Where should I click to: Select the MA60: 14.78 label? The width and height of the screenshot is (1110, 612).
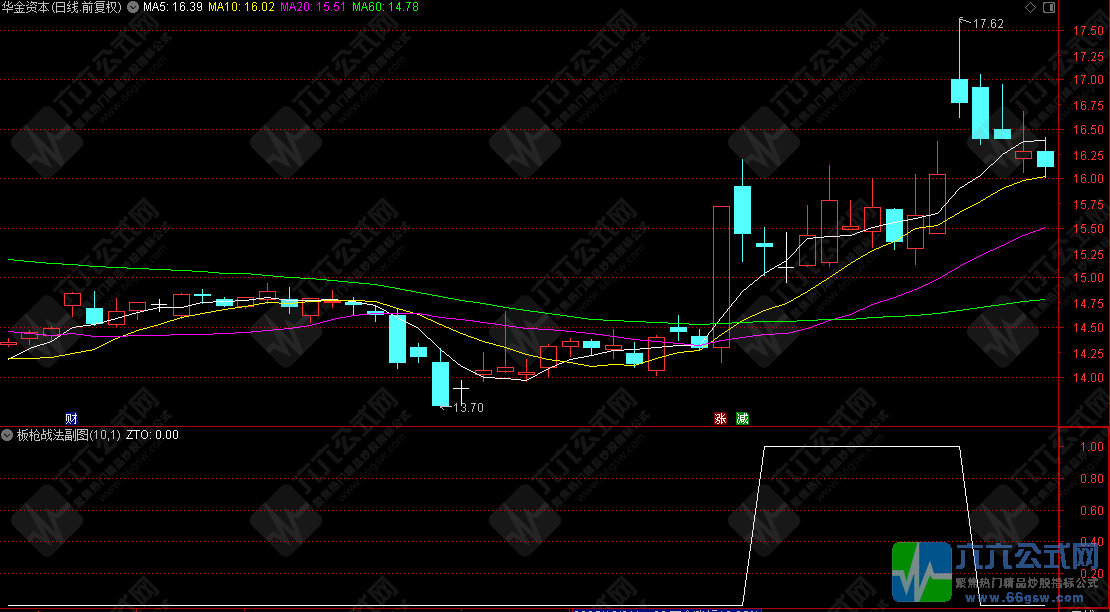[x=385, y=7]
